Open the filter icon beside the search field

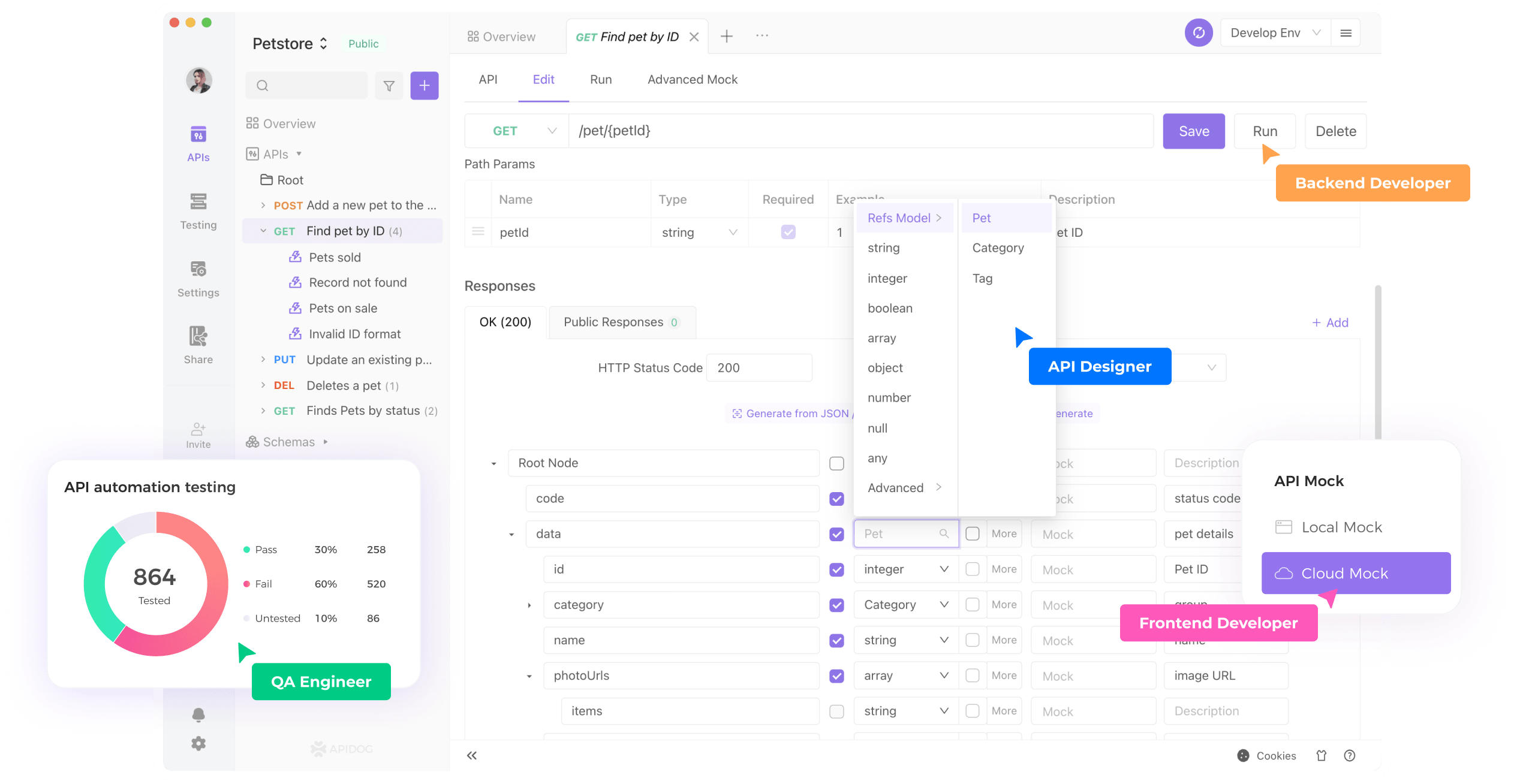coord(389,85)
